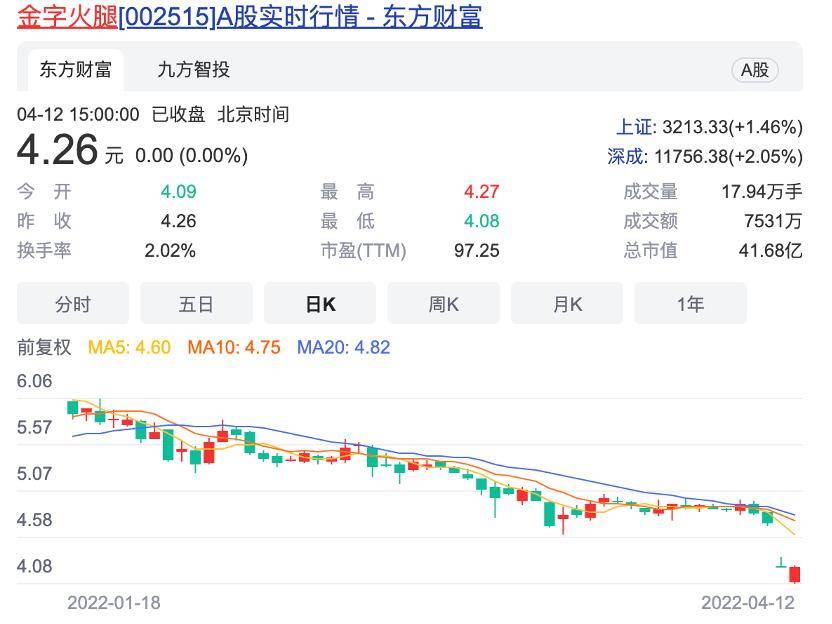Click the 已收盘 market status text

178,115
